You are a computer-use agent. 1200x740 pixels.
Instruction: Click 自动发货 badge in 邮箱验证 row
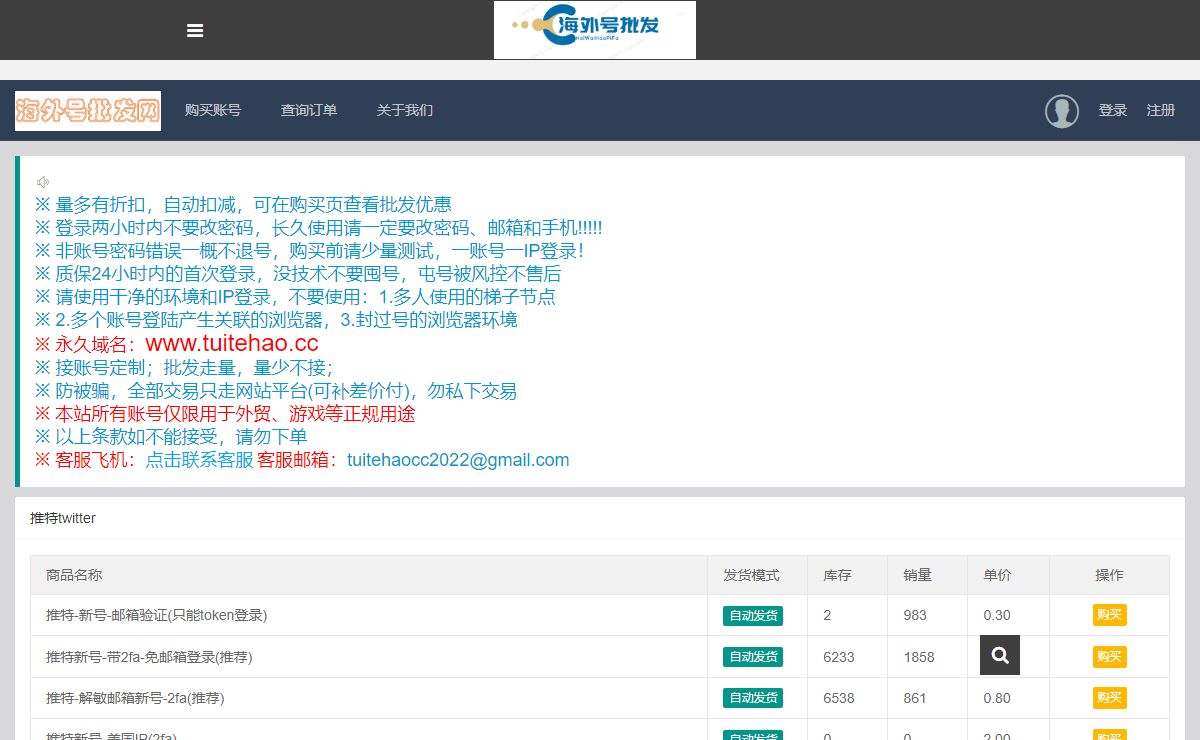[x=753, y=615]
